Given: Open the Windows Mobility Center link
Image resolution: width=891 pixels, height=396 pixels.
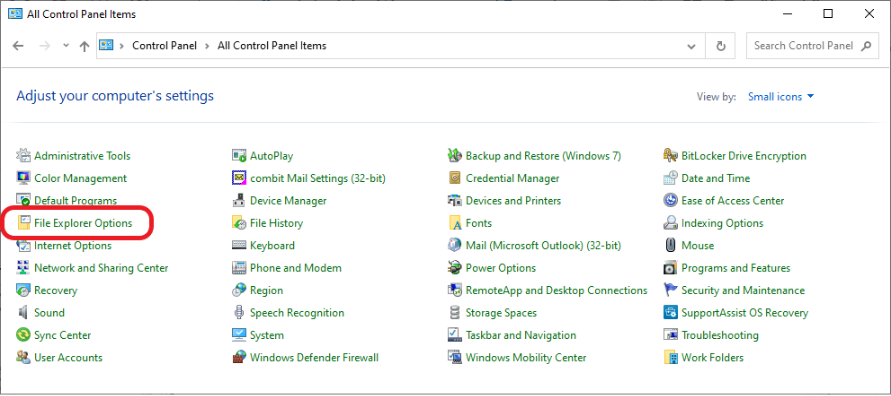Looking at the screenshot, I should 526,357.
